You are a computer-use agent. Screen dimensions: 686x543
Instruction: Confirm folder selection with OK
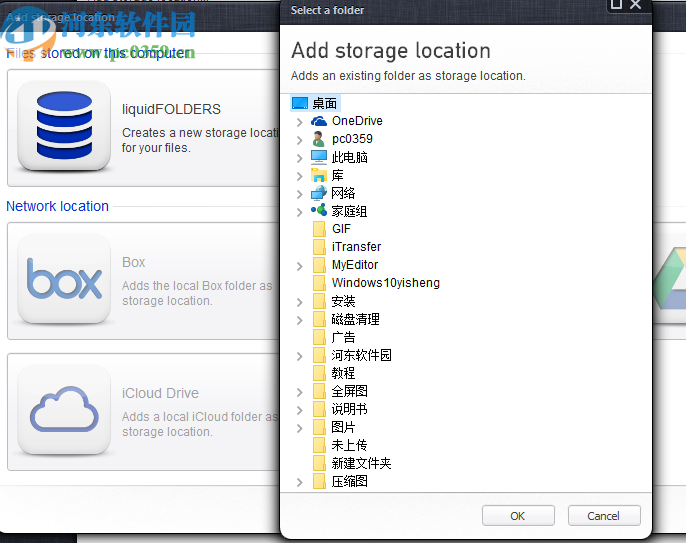[x=518, y=516]
